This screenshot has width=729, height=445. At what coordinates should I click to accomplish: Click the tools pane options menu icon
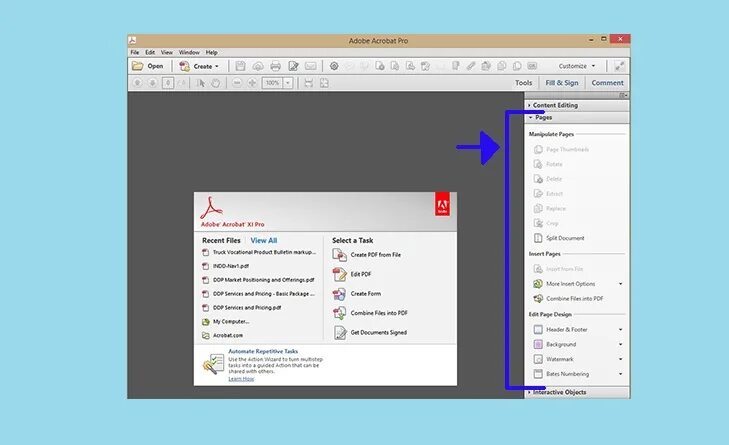tap(623, 95)
